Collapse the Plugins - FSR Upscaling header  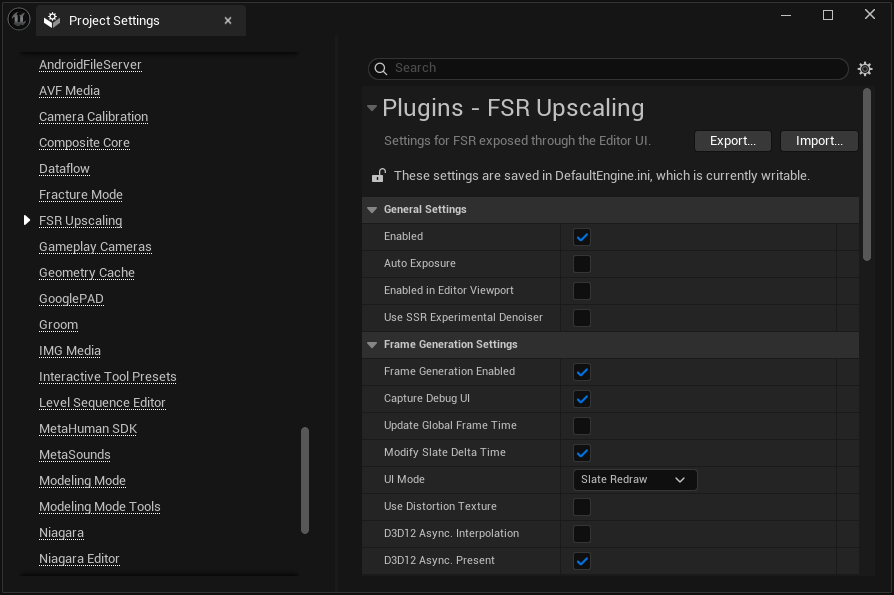click(x=372, y=108)
